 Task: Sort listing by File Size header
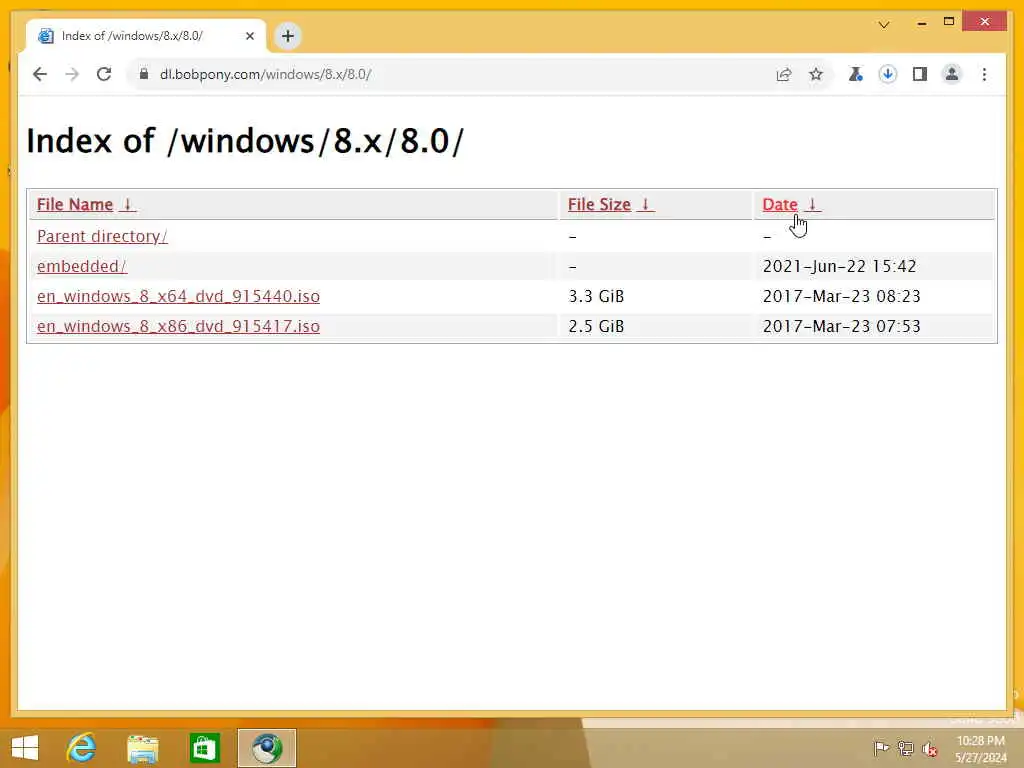[x=599, y=204]
